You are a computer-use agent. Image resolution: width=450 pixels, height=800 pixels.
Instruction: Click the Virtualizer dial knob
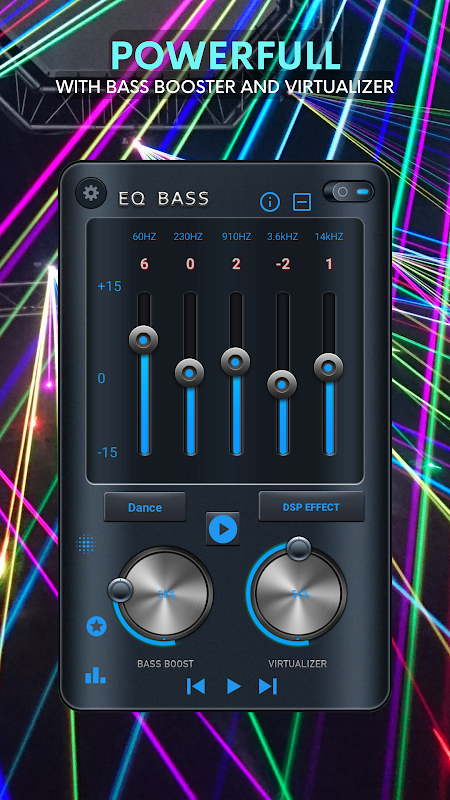299,548
